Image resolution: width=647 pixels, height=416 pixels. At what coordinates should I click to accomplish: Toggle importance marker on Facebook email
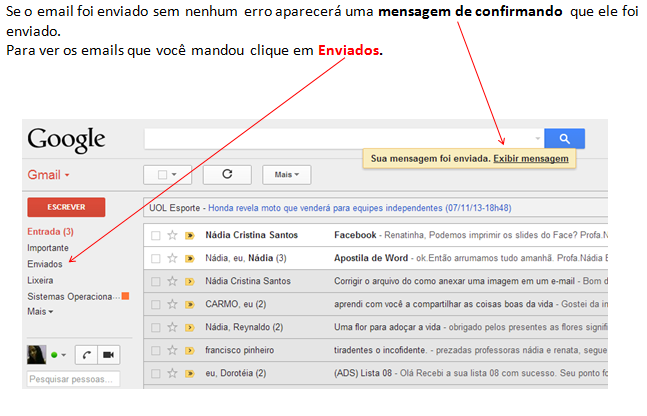click(190, 236)
